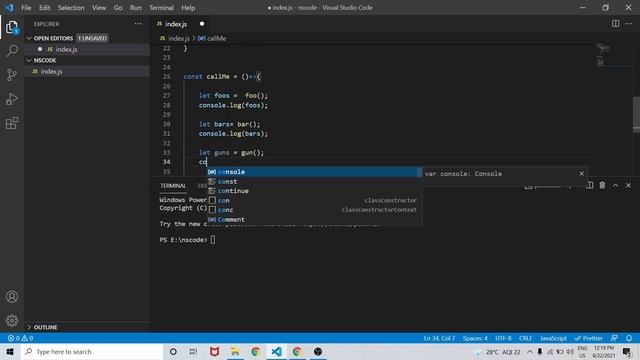Click the errors and warnings status indicator

[20, 338]
